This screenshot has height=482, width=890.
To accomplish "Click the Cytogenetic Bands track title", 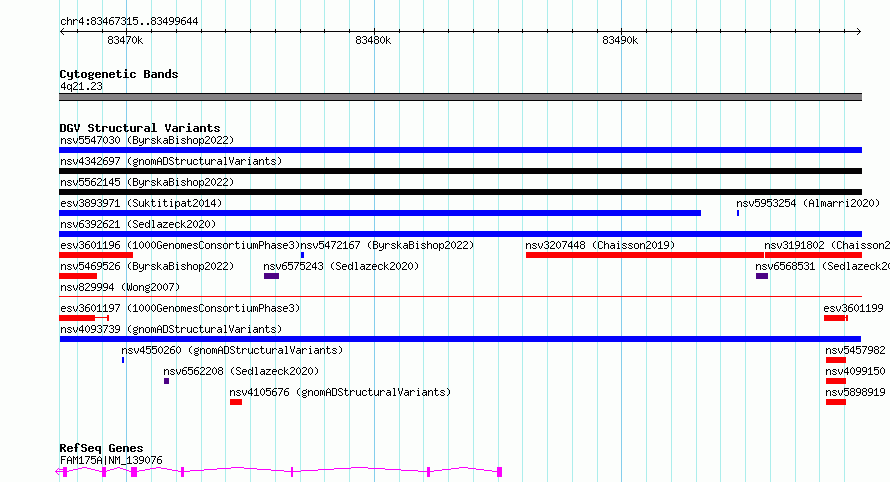I will point(119,74).
